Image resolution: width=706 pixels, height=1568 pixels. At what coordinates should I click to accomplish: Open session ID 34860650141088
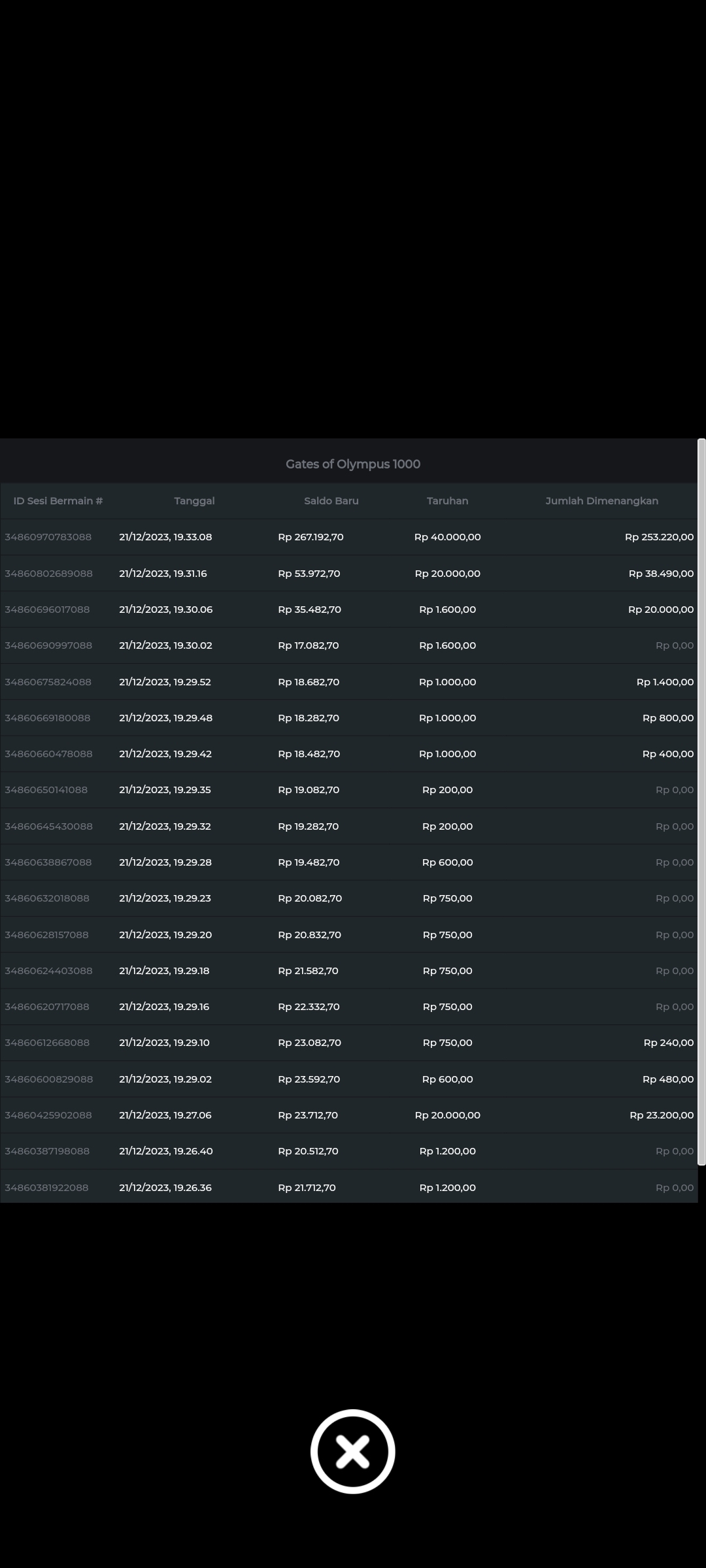click(46, 790)
